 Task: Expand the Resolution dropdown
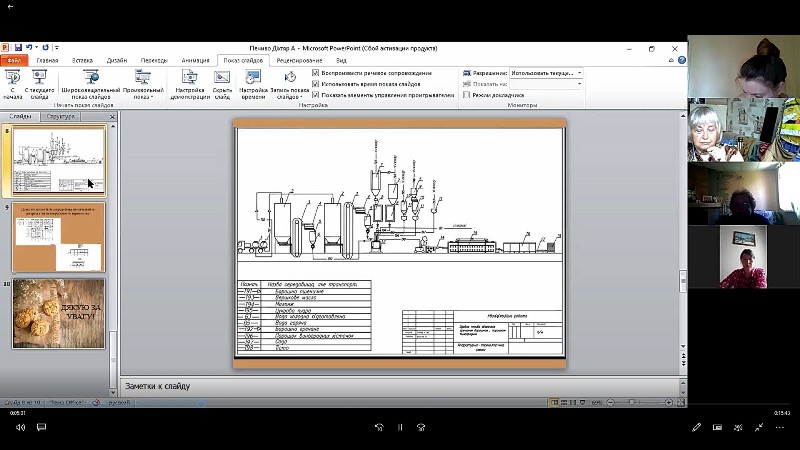click(579, 73)
